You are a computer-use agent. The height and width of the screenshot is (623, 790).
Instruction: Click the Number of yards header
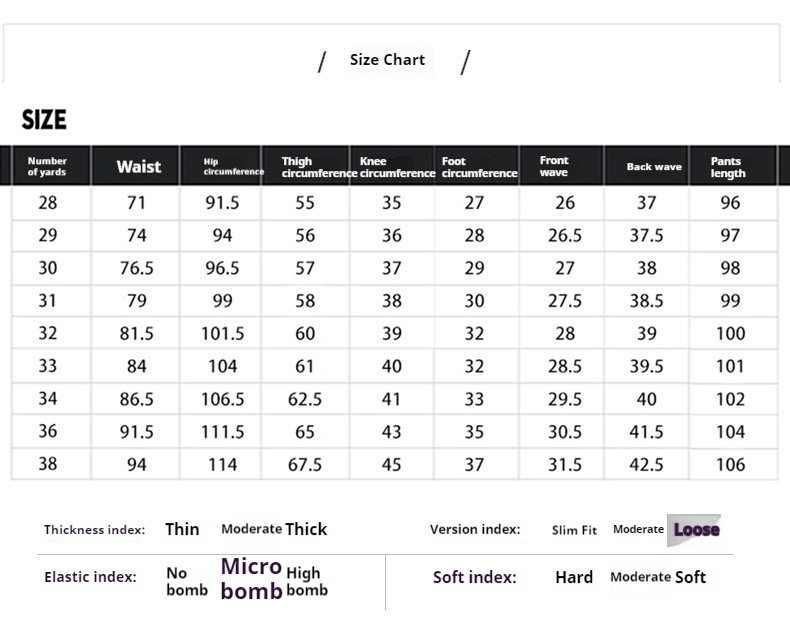[x=47, y=167]
